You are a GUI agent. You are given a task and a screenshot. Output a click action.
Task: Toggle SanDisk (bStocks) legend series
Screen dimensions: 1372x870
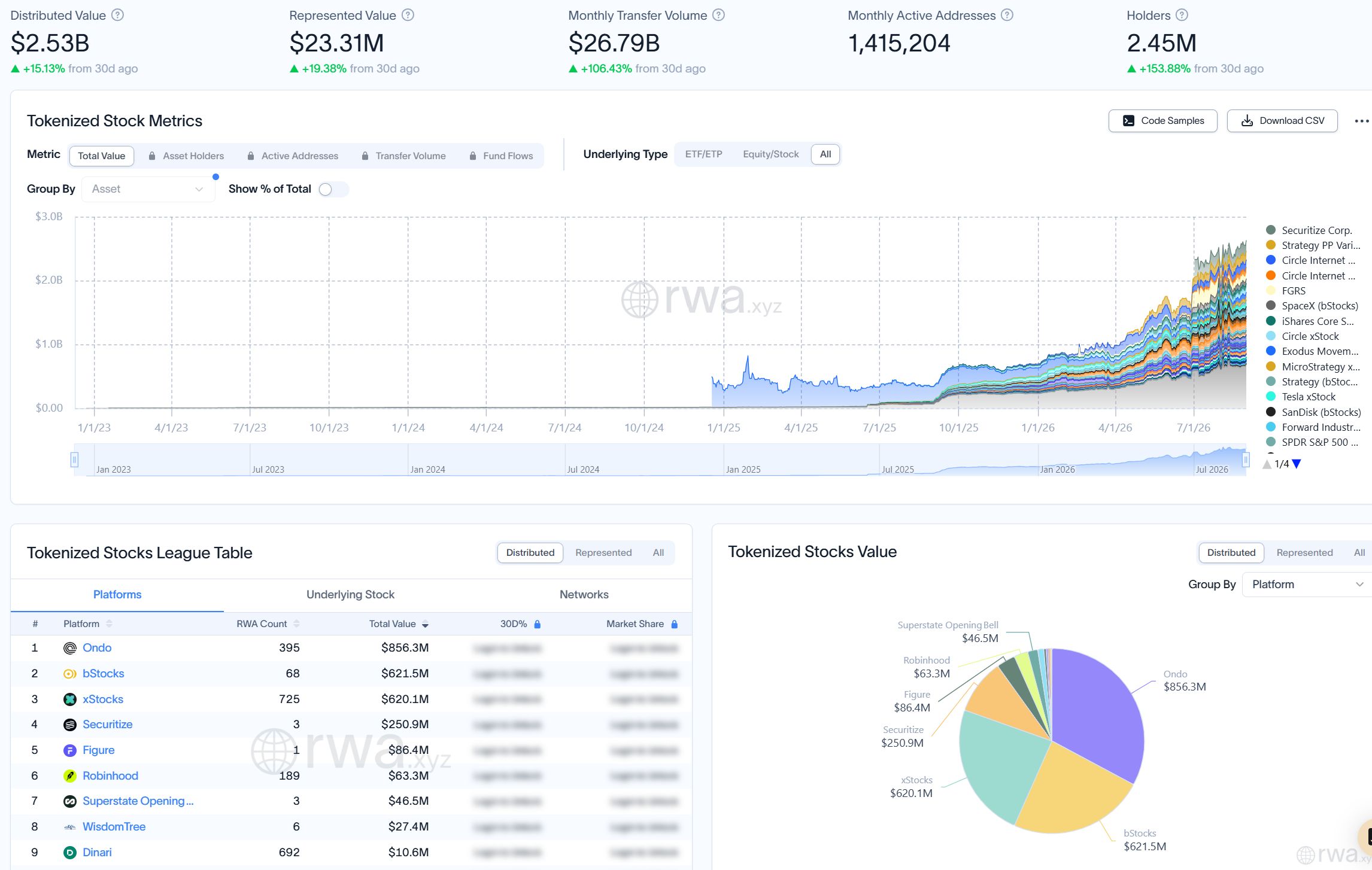point(1313,412)
